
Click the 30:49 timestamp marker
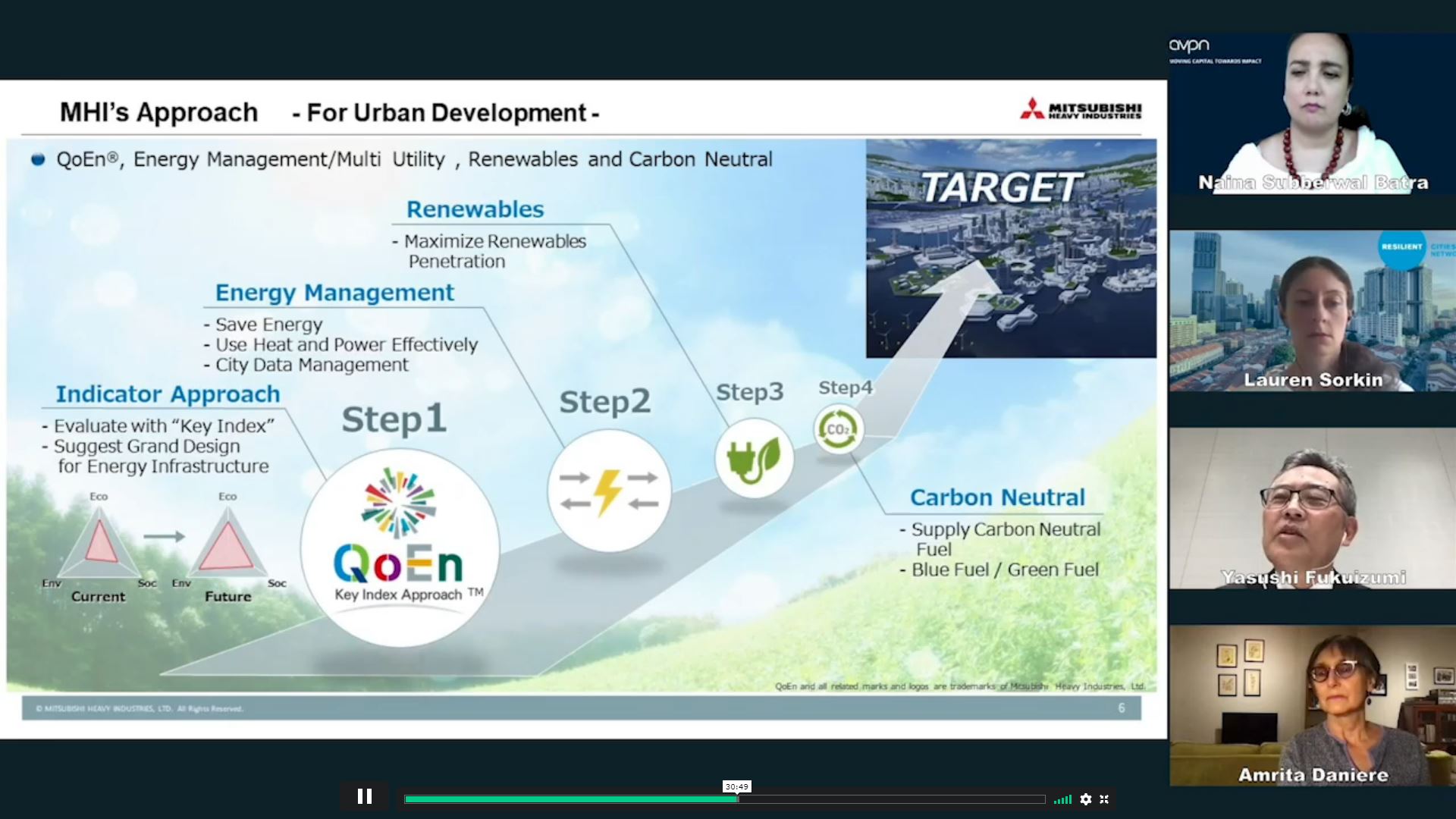(736, 786)
